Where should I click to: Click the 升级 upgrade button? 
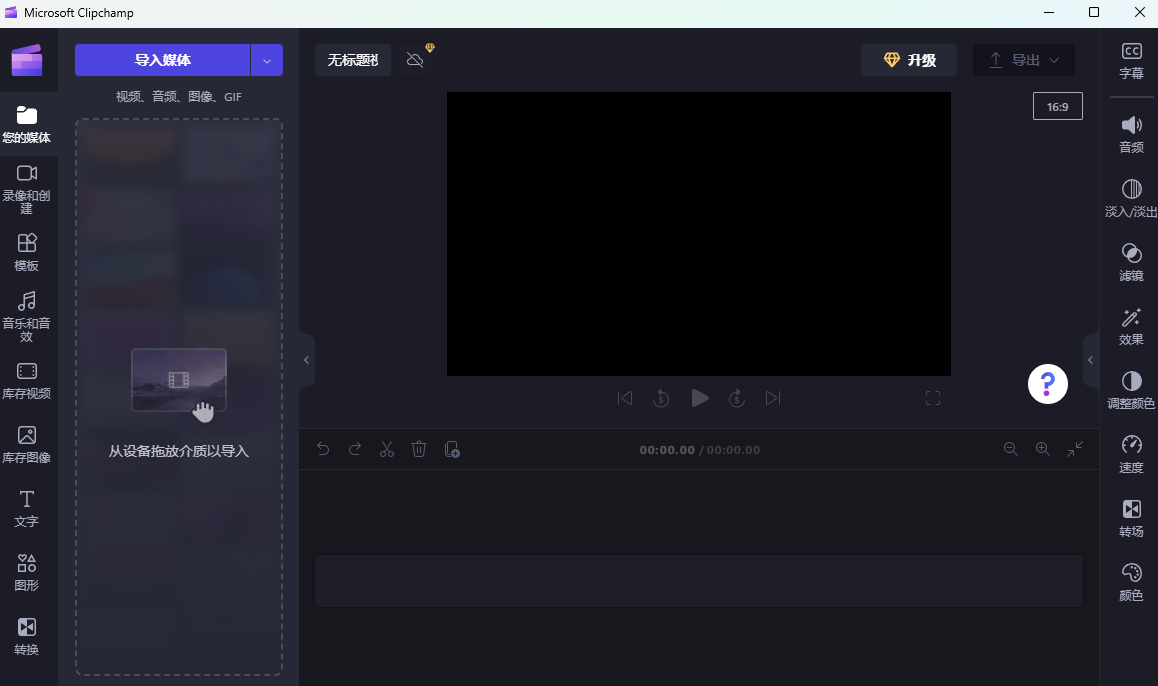[x=909, y=60]
